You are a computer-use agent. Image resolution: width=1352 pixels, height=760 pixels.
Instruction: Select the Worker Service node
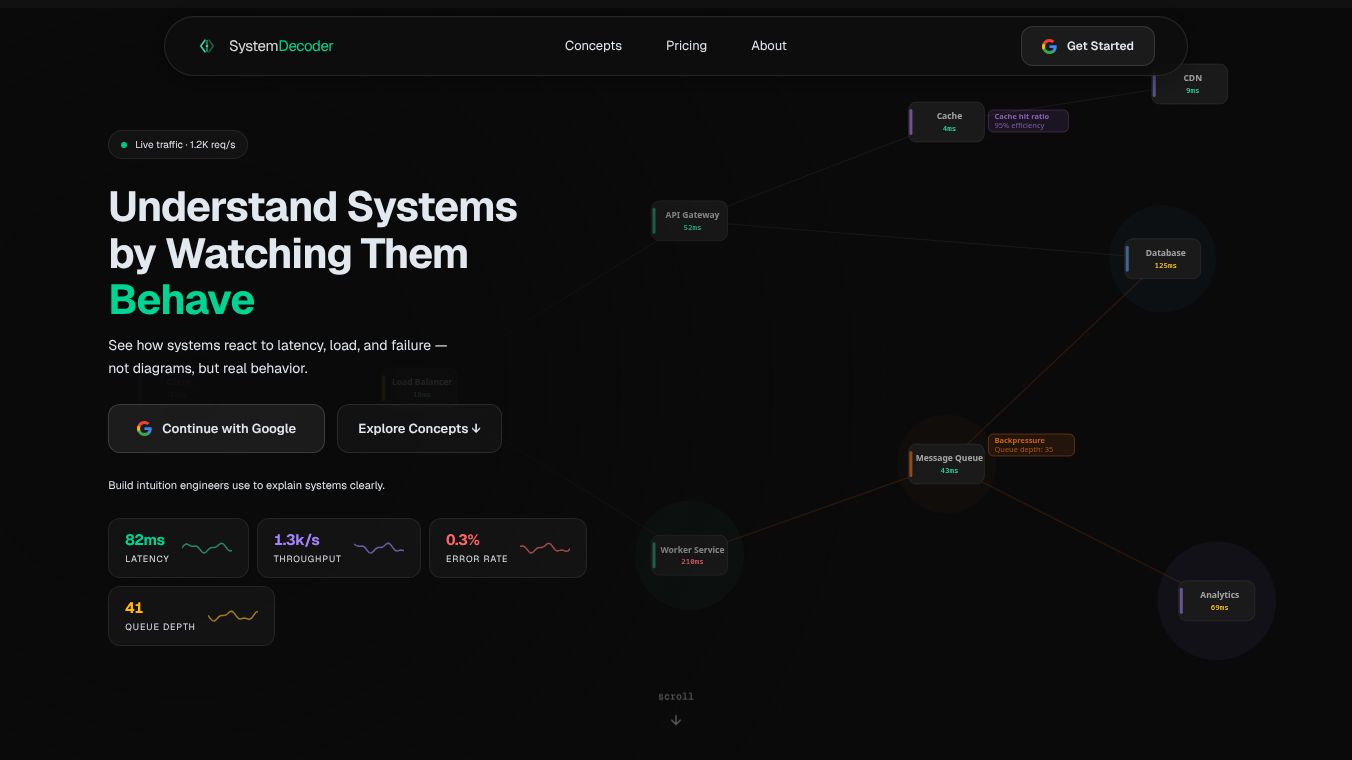pos(690,555)
